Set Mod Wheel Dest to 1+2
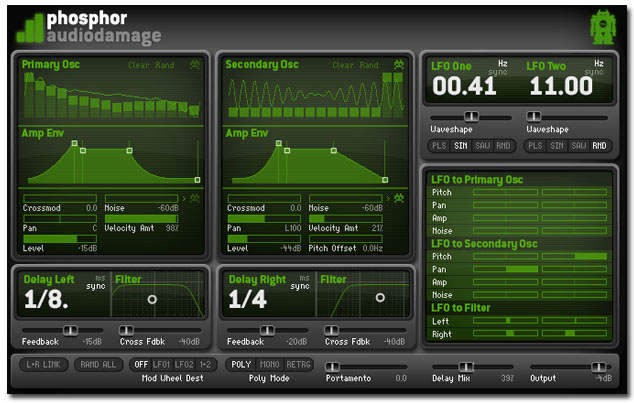634x403 pixels. [x=205, y=365]
